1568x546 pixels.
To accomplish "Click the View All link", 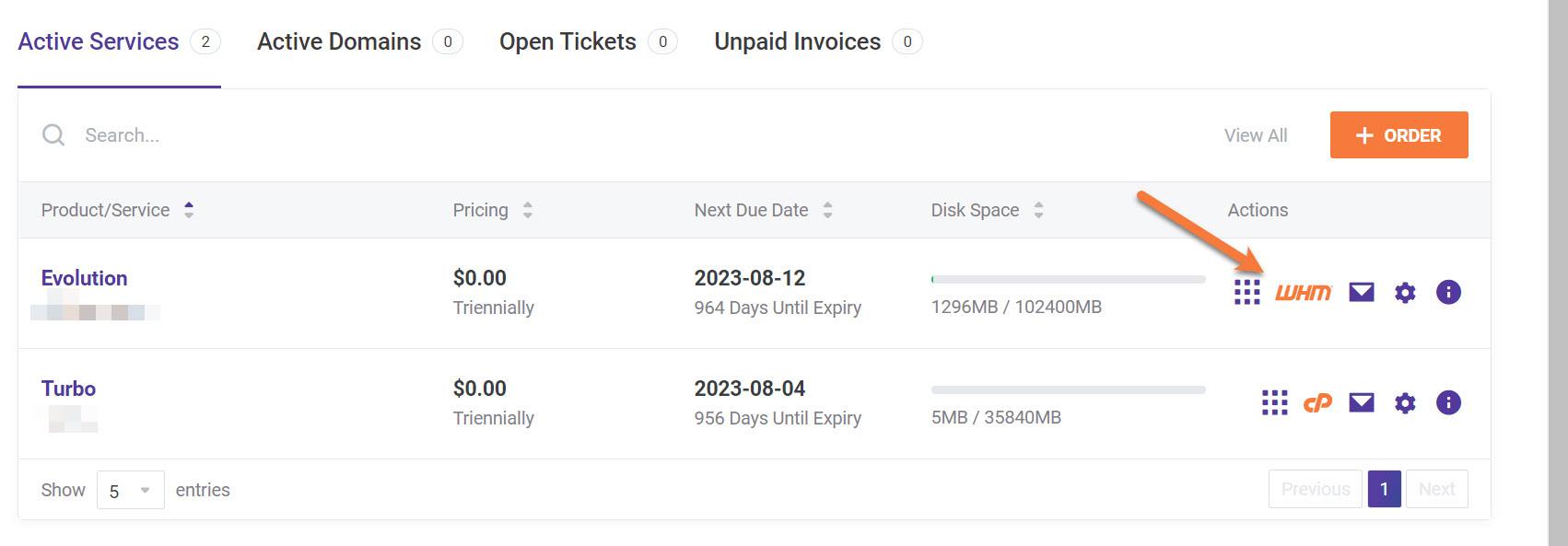I will tap(1255, 135).
